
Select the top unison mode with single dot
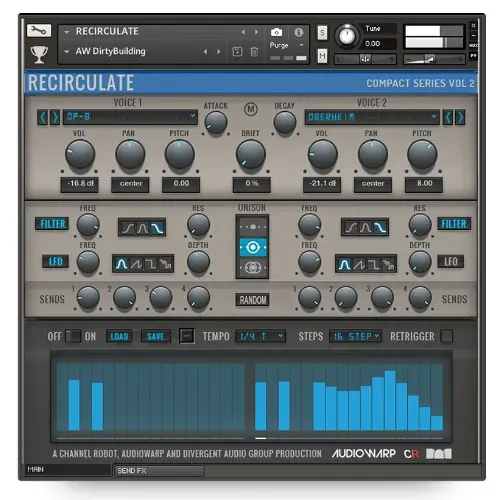tap(253, 227)
